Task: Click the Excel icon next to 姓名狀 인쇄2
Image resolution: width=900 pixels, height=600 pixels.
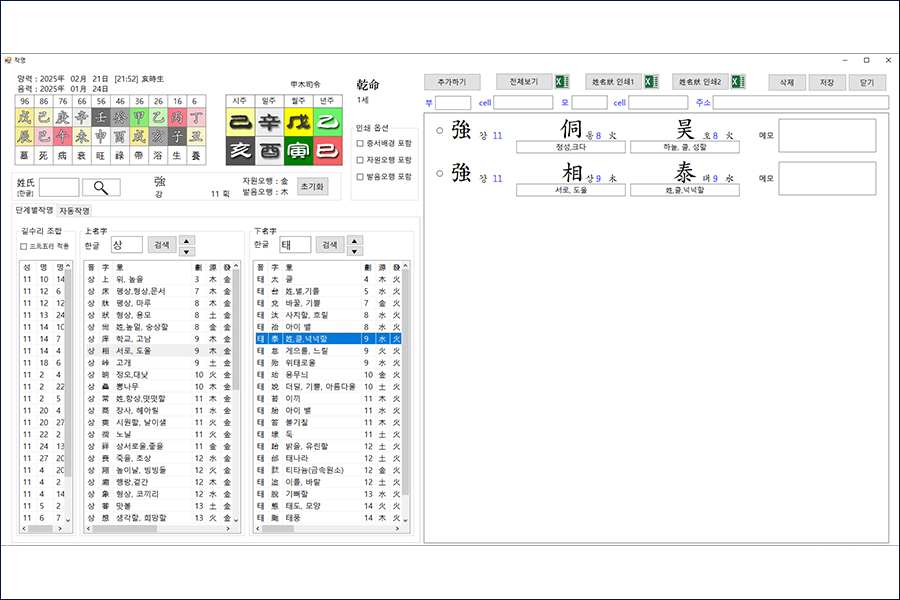Action: [737, 82]
